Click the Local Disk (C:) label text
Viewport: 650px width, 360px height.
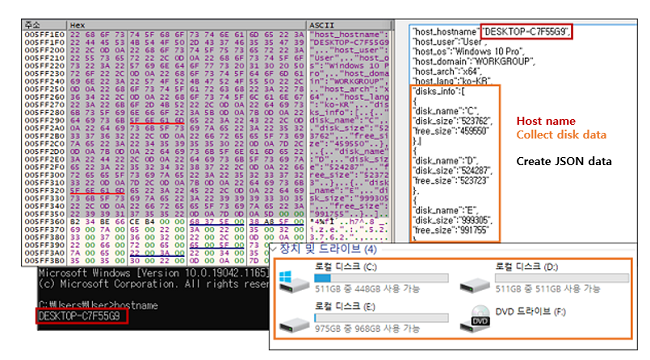(345, 266)
